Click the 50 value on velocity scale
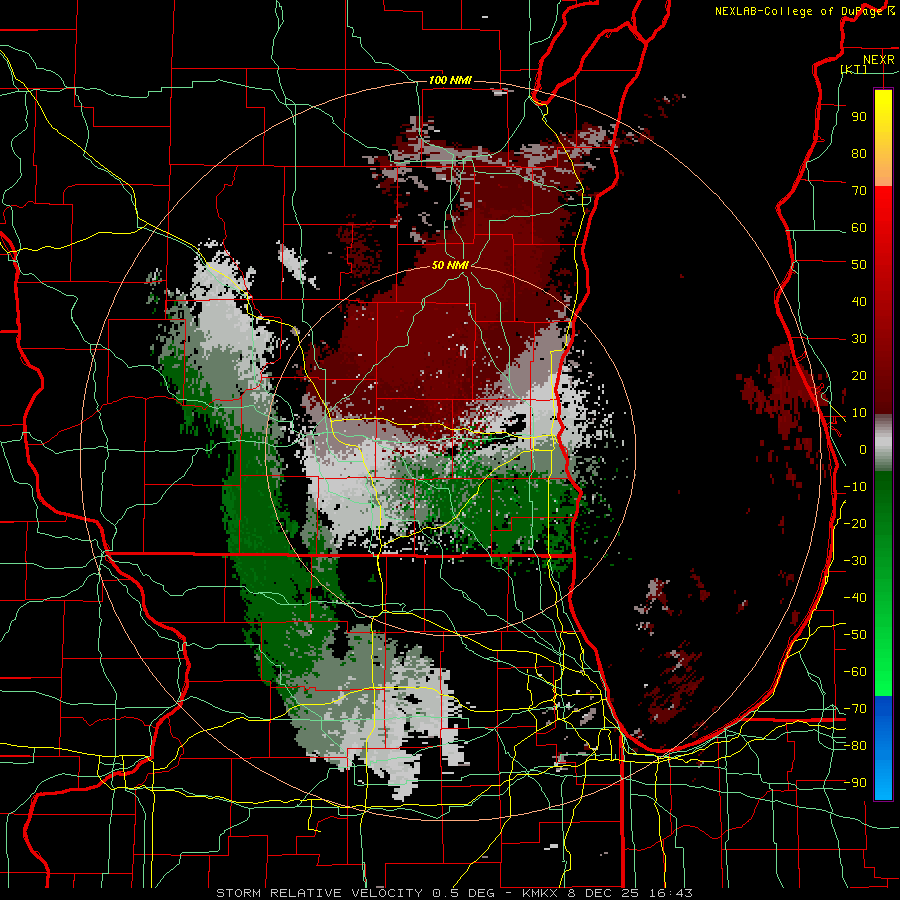Image resolution: width=900 pixels, height=900 pixels. 859,265
